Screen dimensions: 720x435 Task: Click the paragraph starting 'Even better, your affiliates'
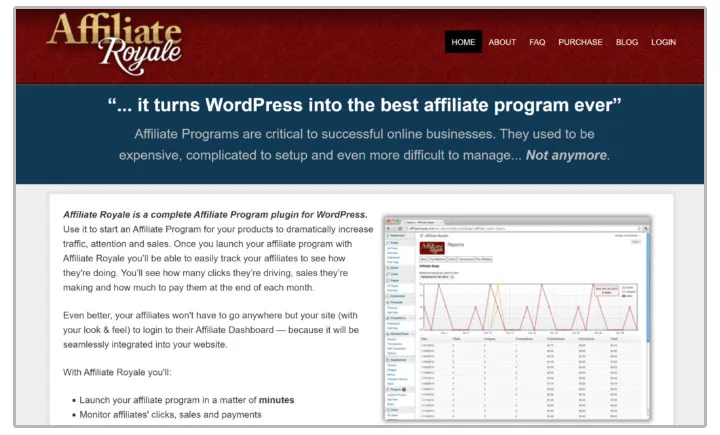(211, 330)
